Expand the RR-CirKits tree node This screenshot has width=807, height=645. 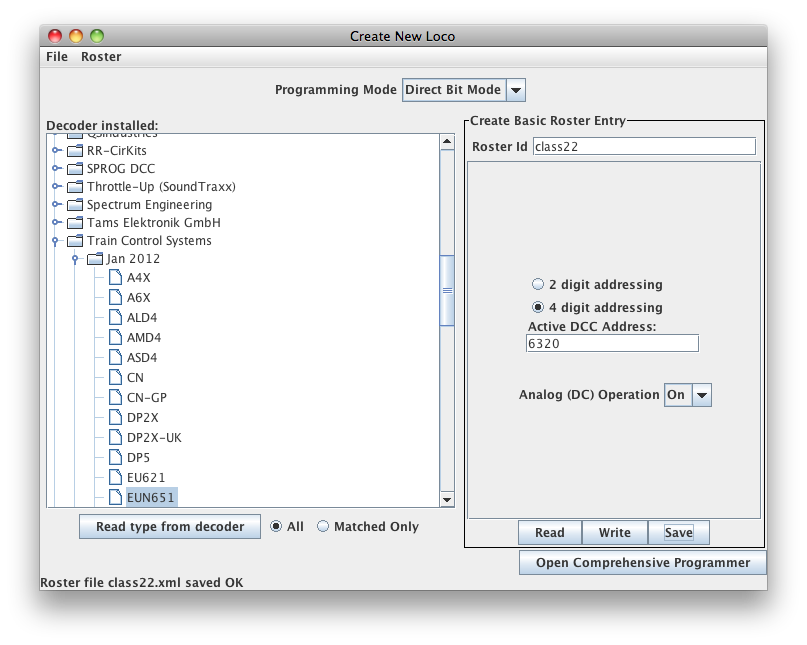[x=56, y=150]
